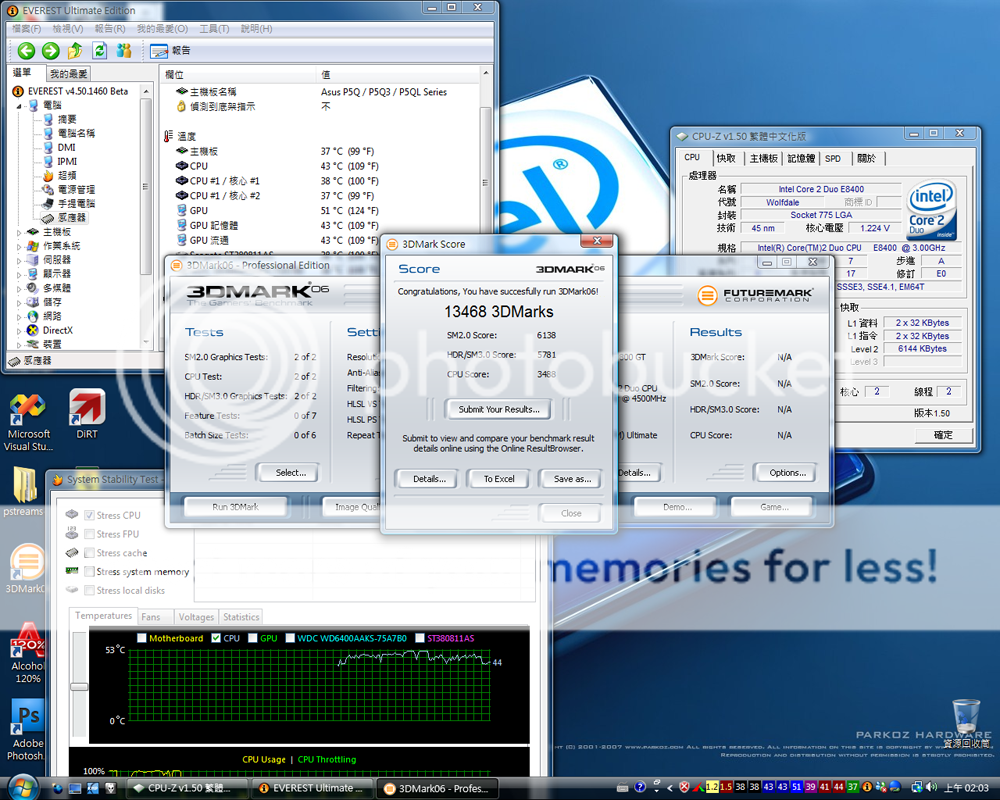Image resolution: width=1000 pixels, height=800 pixels.
Task: Open the Adobe Photoshop desktop shortcut
Action: tap(27, 730)
